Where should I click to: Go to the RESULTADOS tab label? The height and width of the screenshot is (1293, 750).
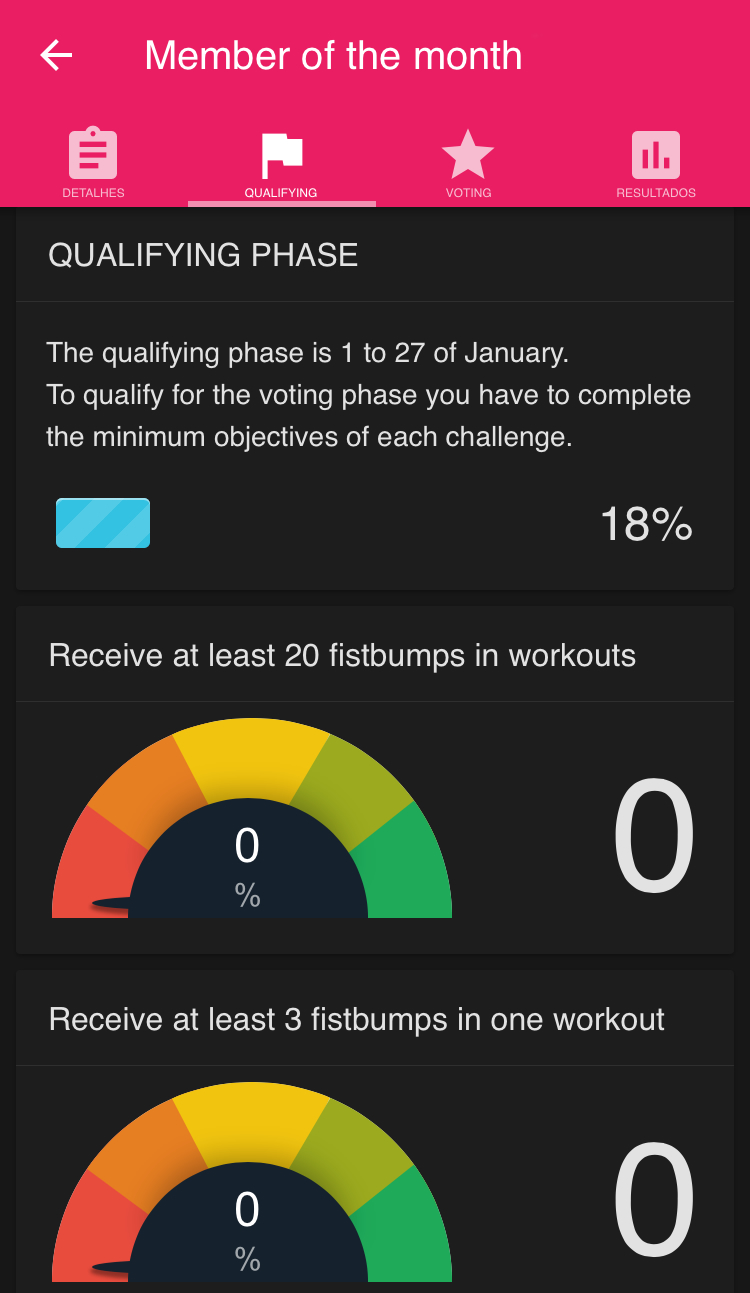point(656,193)
